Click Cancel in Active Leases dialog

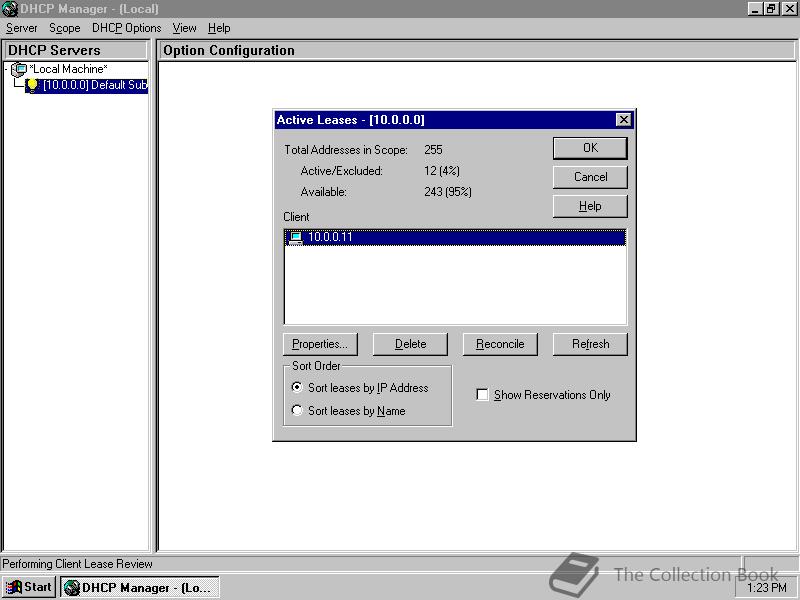point(590,177)
